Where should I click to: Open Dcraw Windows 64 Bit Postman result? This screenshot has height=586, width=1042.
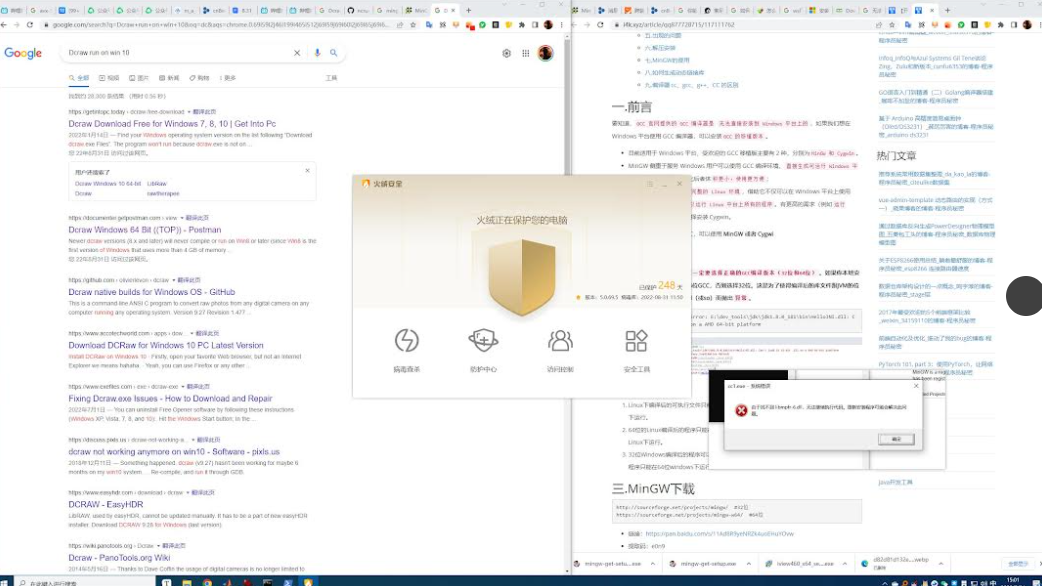click(145, 230)
